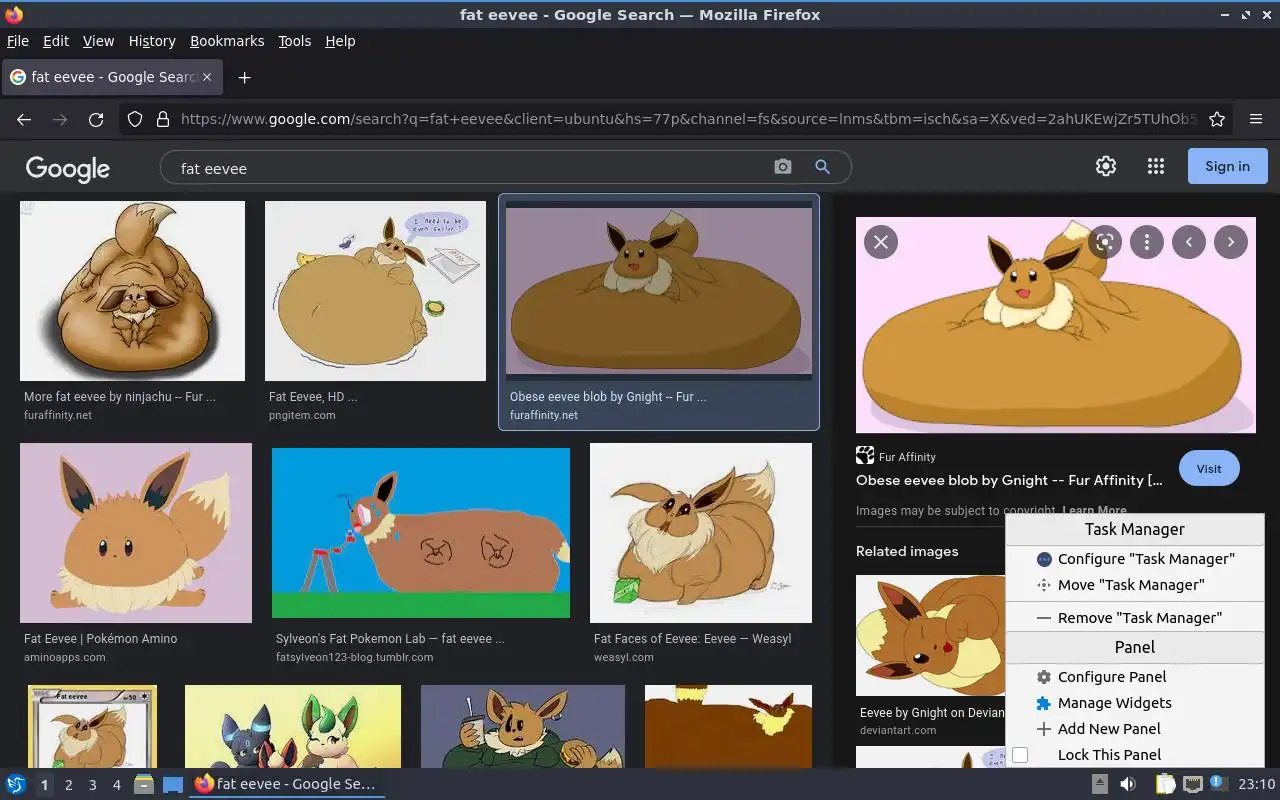Open the Obese eevee blob title link in the preview
The height and width of the screenshot is (800, 1280).
[1009, 480]
